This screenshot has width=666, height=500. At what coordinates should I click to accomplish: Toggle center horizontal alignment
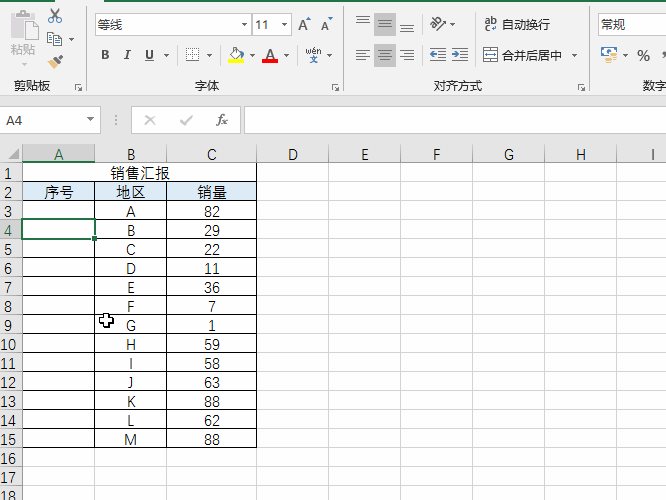[x=385, y=55]
